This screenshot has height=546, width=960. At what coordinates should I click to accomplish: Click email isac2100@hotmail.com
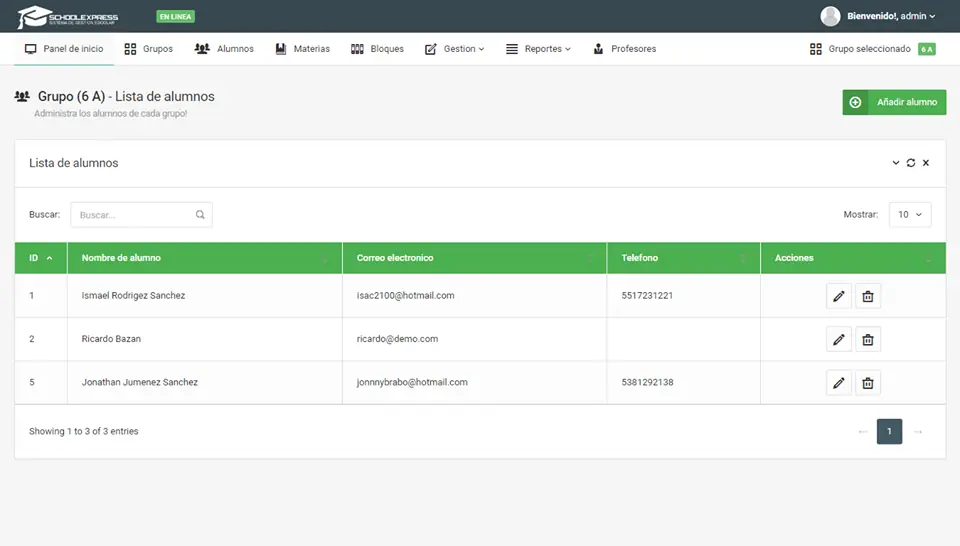[x=405, y=296]
